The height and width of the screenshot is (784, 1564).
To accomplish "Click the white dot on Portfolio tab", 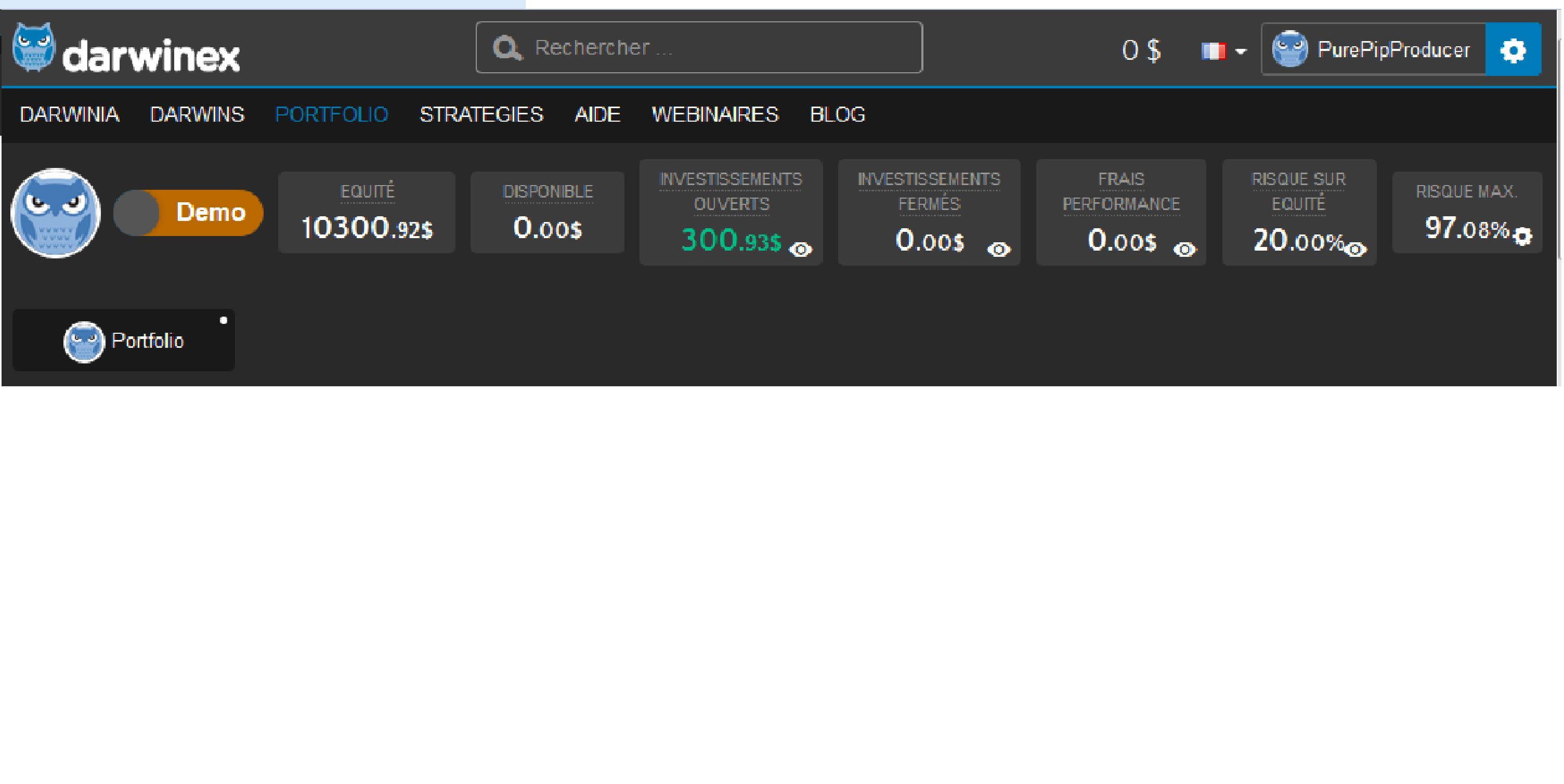I will pos(224,320).
